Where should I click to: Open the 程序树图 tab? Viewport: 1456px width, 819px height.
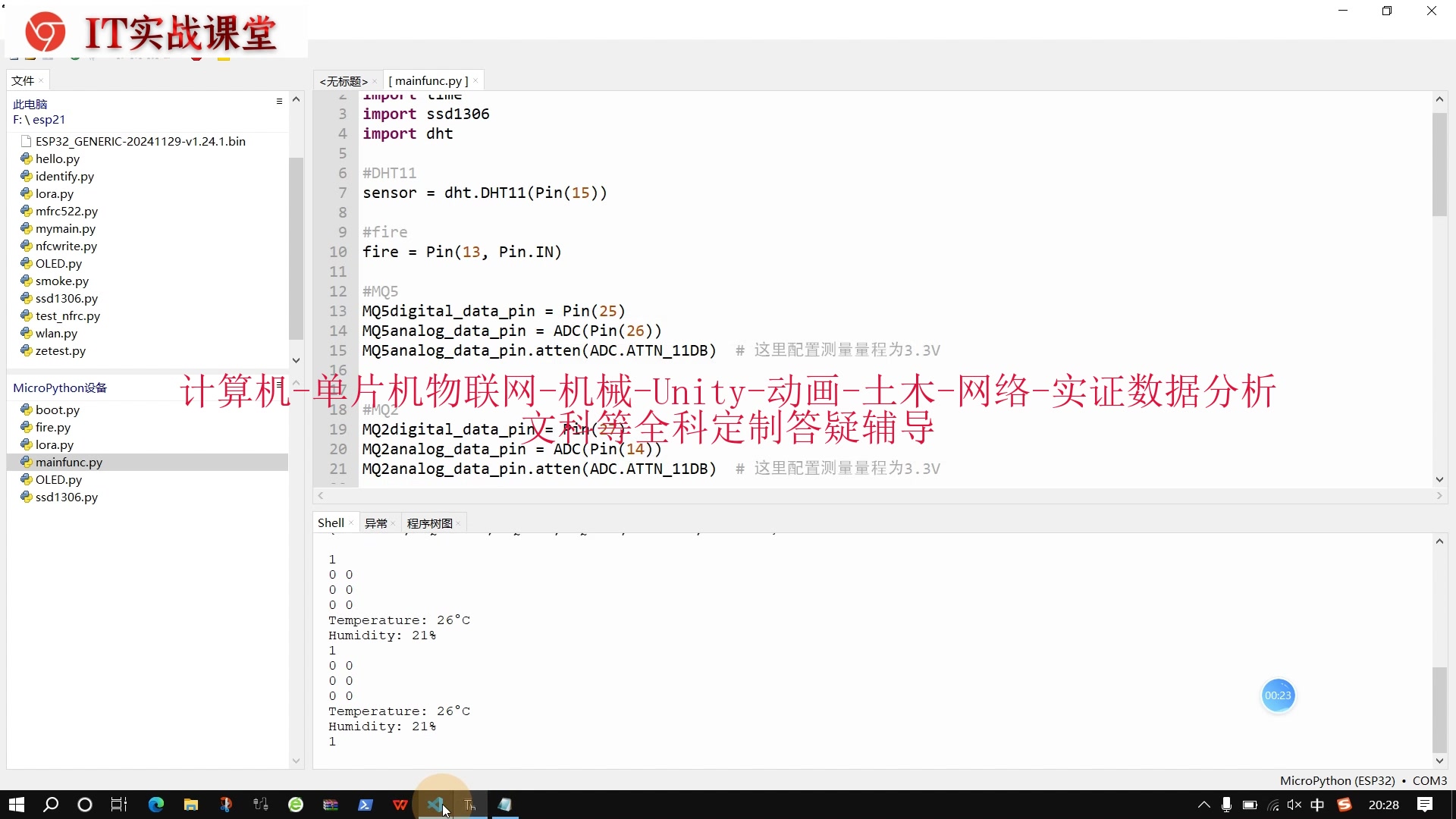click(429, 523)
